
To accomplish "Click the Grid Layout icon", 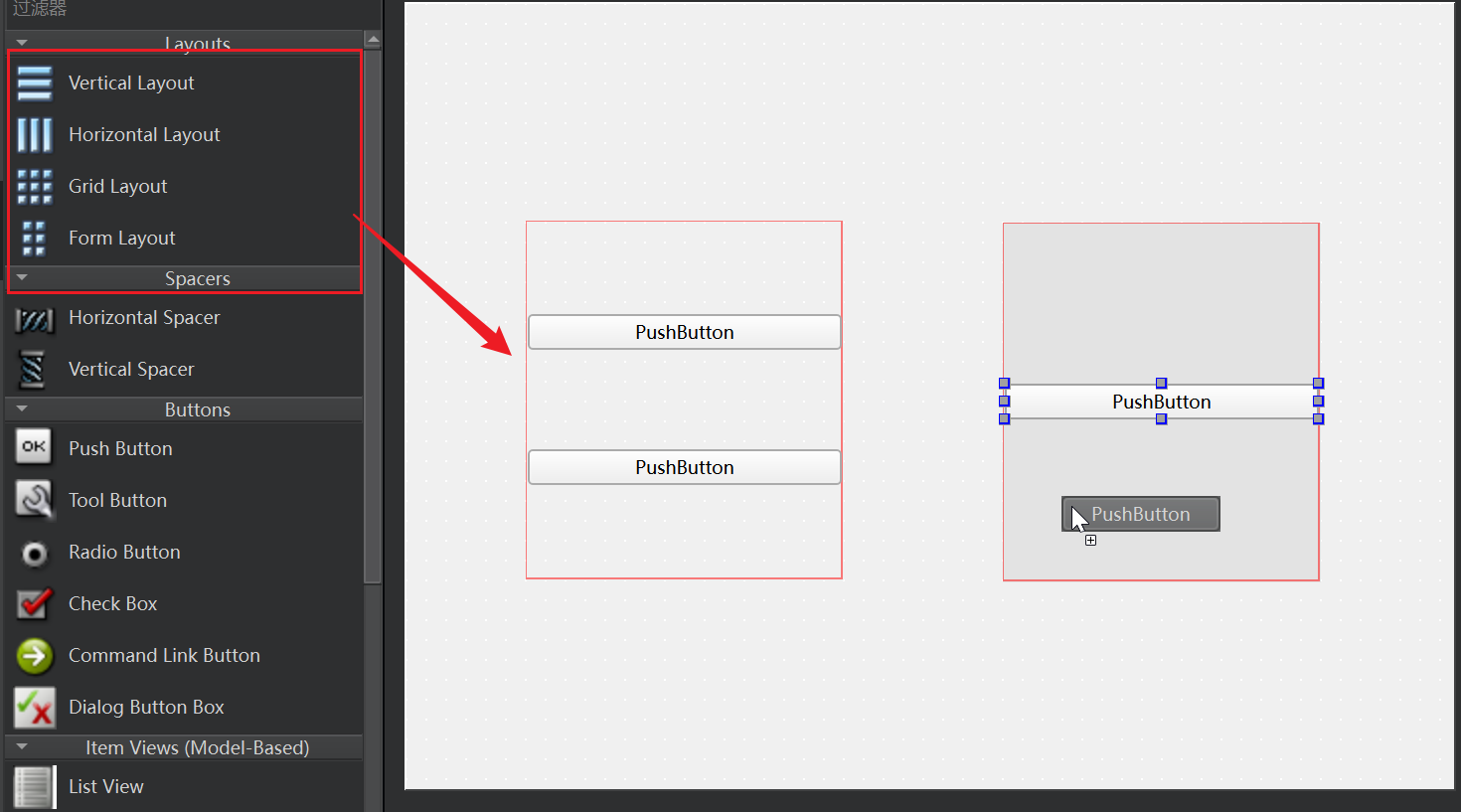I will pyautogui.click(x=35, y=187).
